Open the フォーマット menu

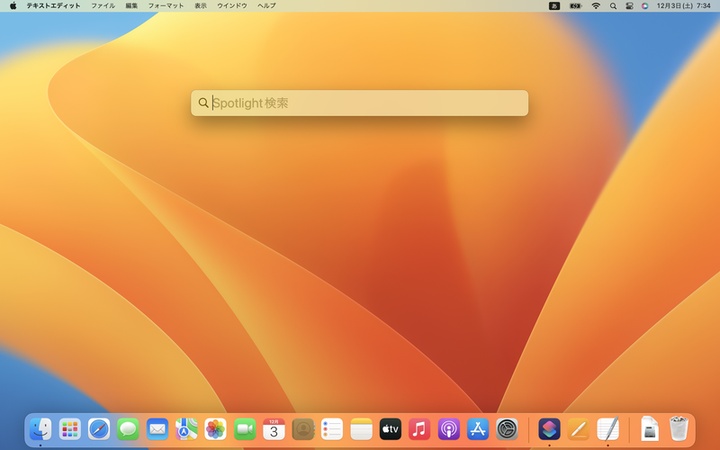click(x=166, y=6)
